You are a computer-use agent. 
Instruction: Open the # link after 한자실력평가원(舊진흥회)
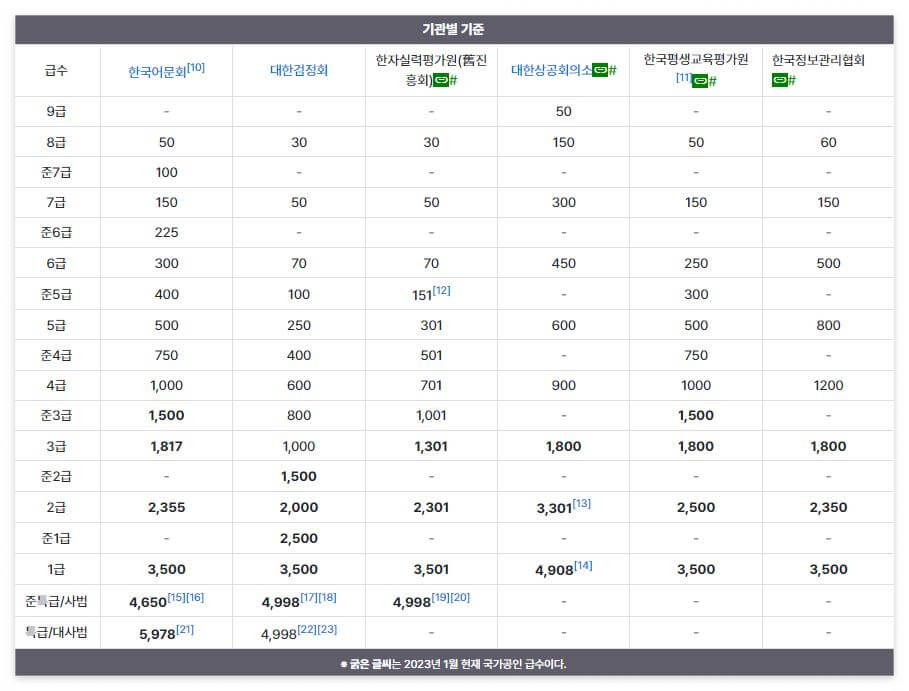453,81
